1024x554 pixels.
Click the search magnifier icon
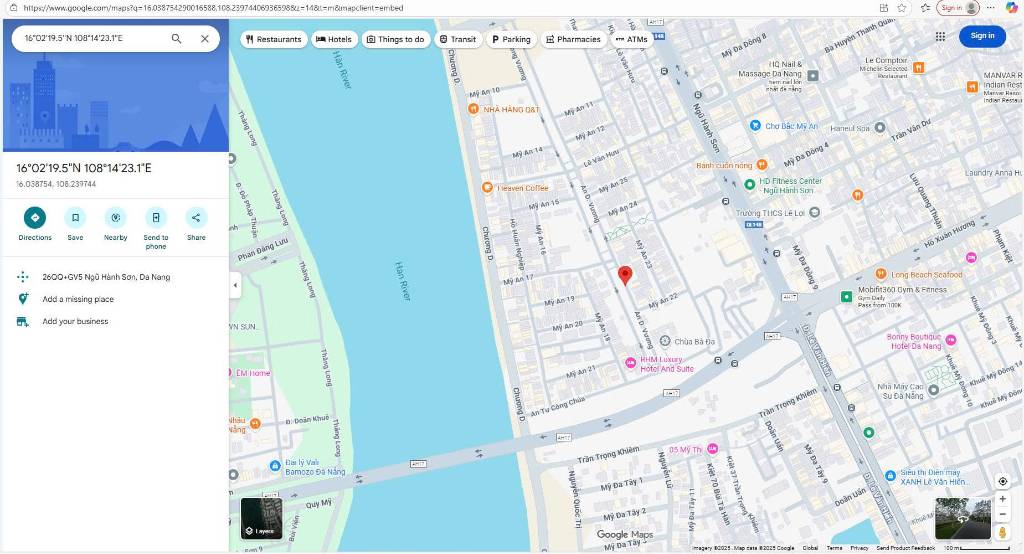tap(176, 39)
